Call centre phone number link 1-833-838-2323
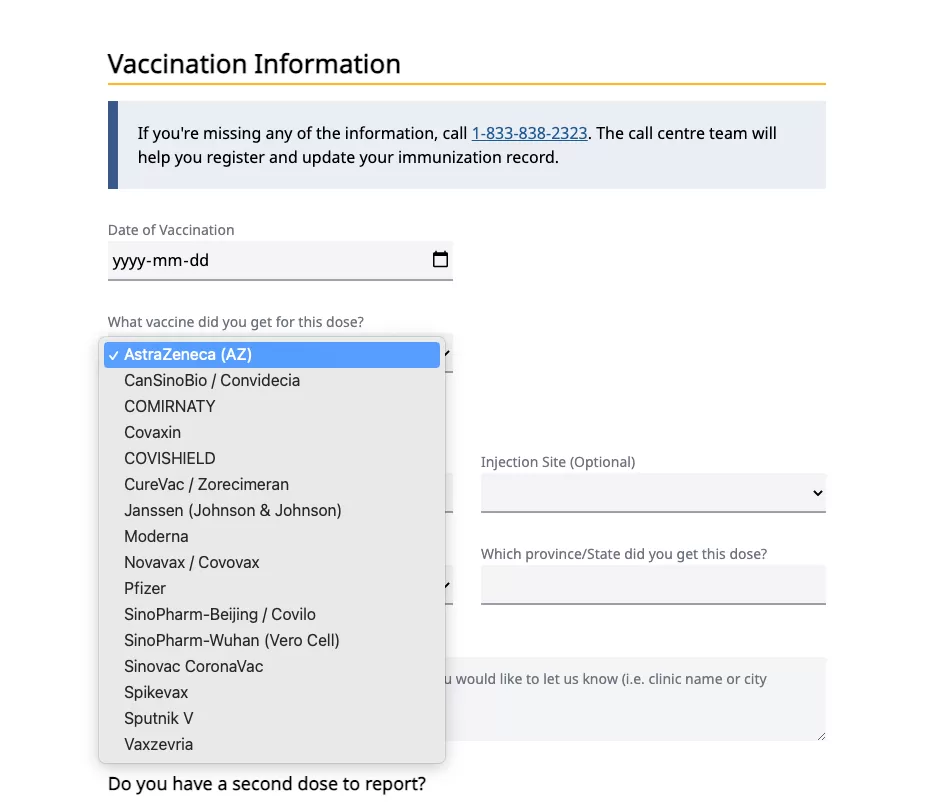Screen dimensions: 931x807 (529, 133)
